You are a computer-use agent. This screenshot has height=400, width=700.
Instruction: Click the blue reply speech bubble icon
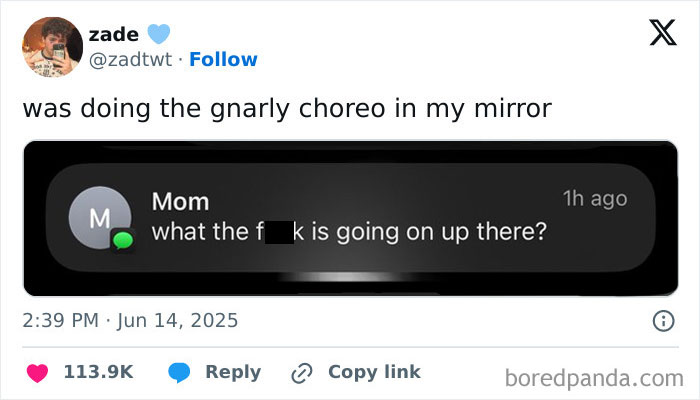tap(180, 372)
